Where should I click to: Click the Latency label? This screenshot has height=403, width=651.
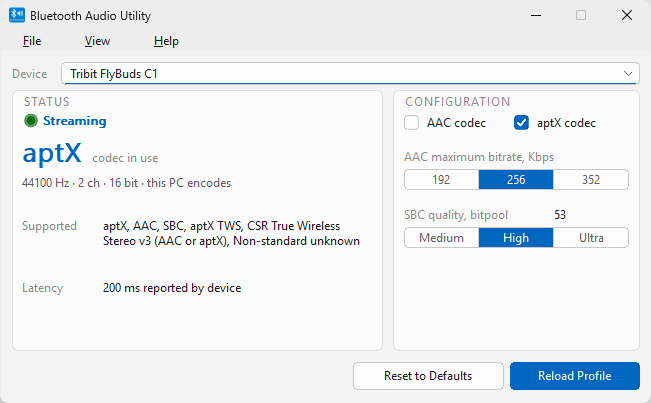point(42,288)
